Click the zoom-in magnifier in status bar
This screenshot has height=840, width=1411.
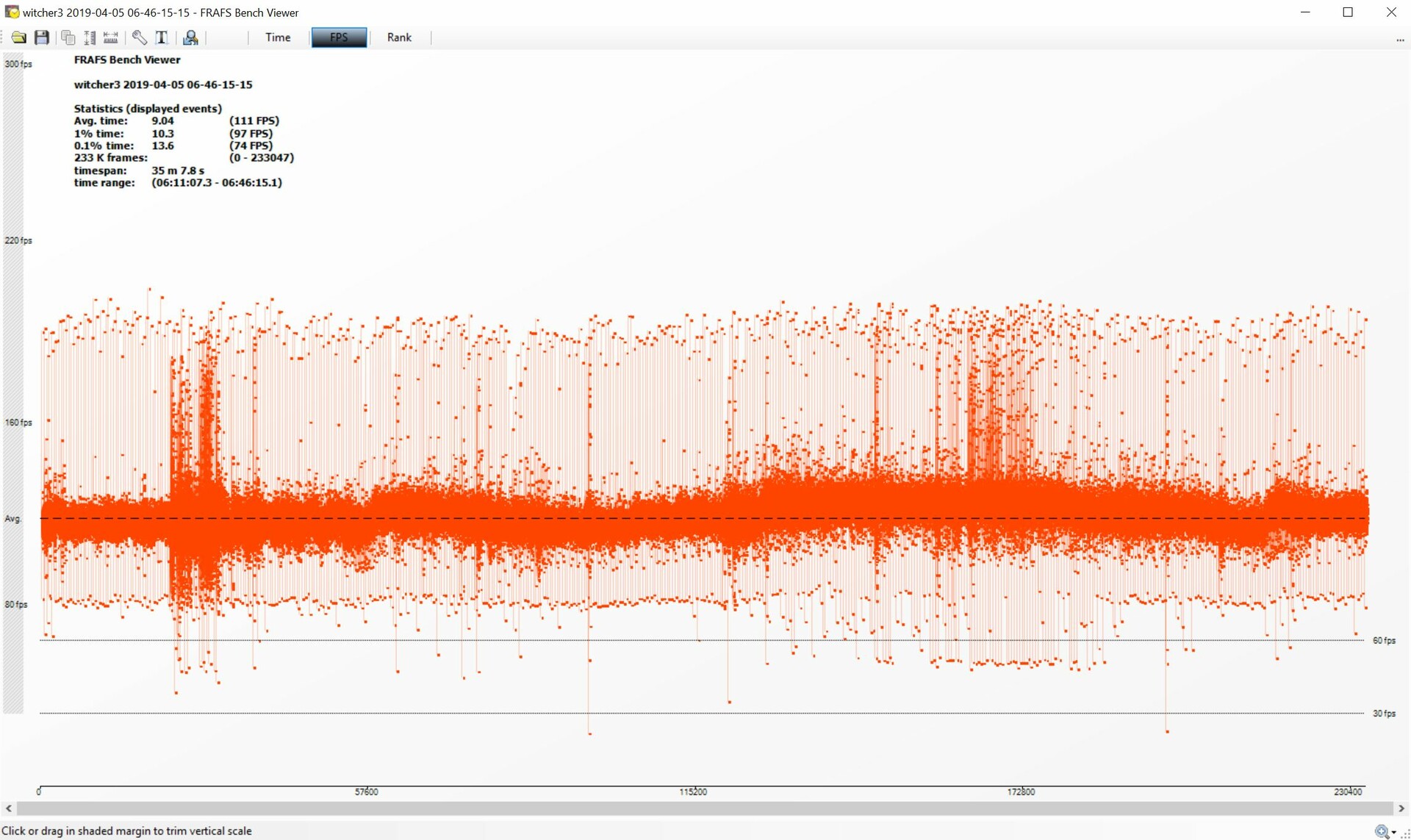click(x=1382, y=831)
